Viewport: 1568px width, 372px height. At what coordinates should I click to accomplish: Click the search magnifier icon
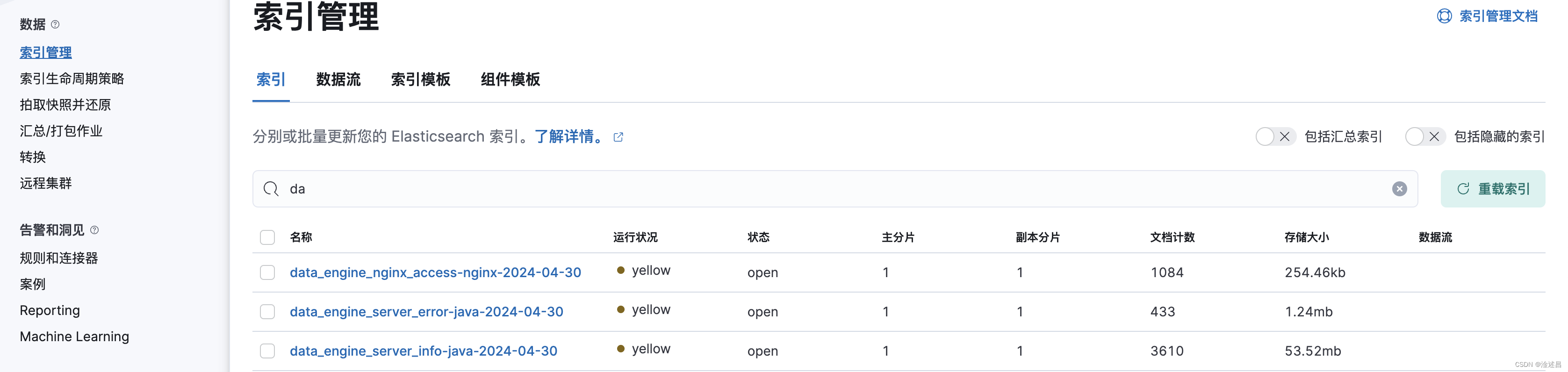(270, 189)
